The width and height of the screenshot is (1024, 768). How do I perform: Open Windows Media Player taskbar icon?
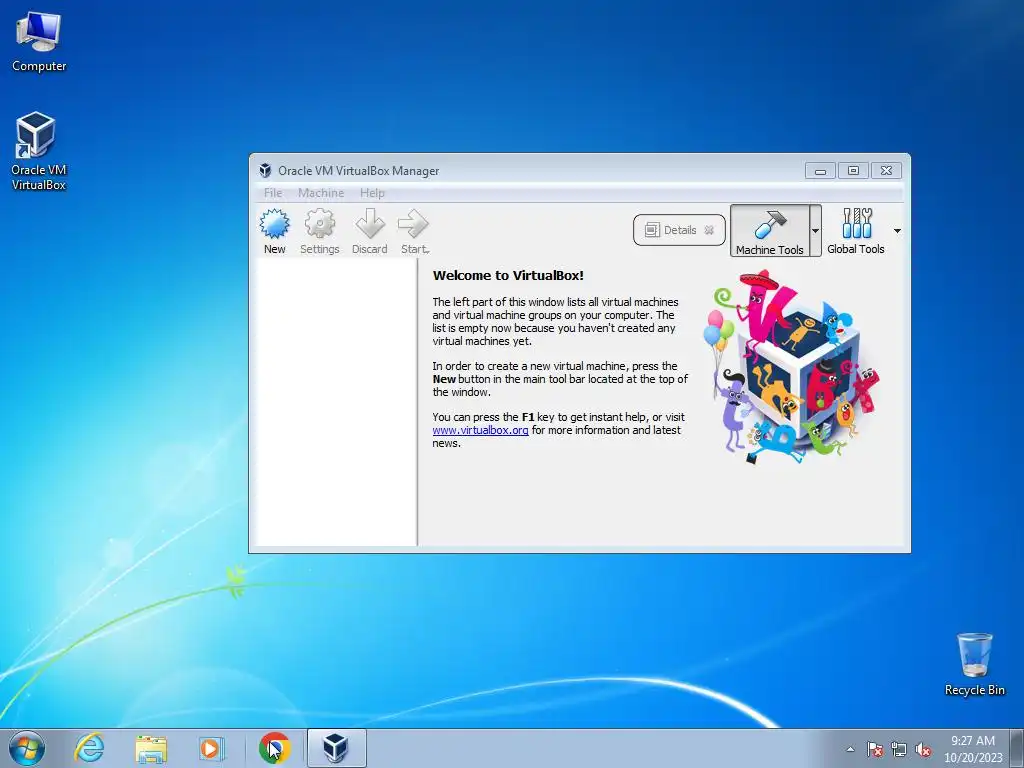pos(212,748)
